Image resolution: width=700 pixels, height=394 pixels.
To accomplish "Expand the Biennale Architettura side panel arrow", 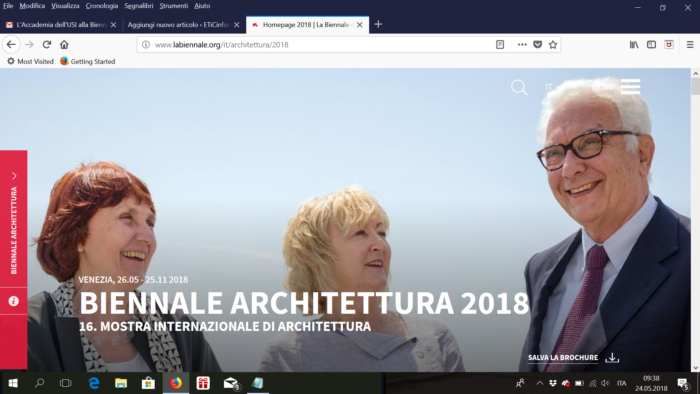I will (x=14, y=176).
